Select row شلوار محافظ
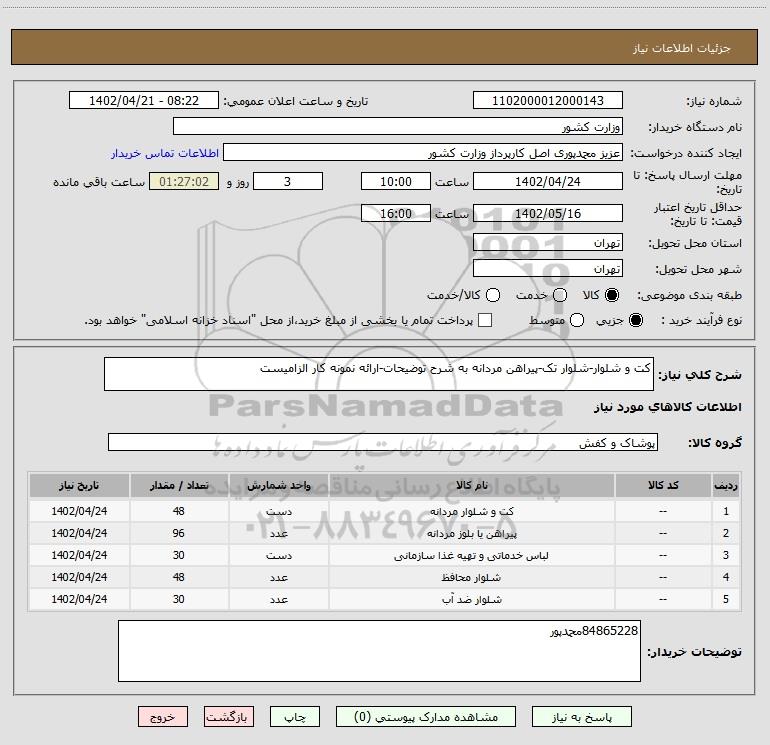 (385, 577)
